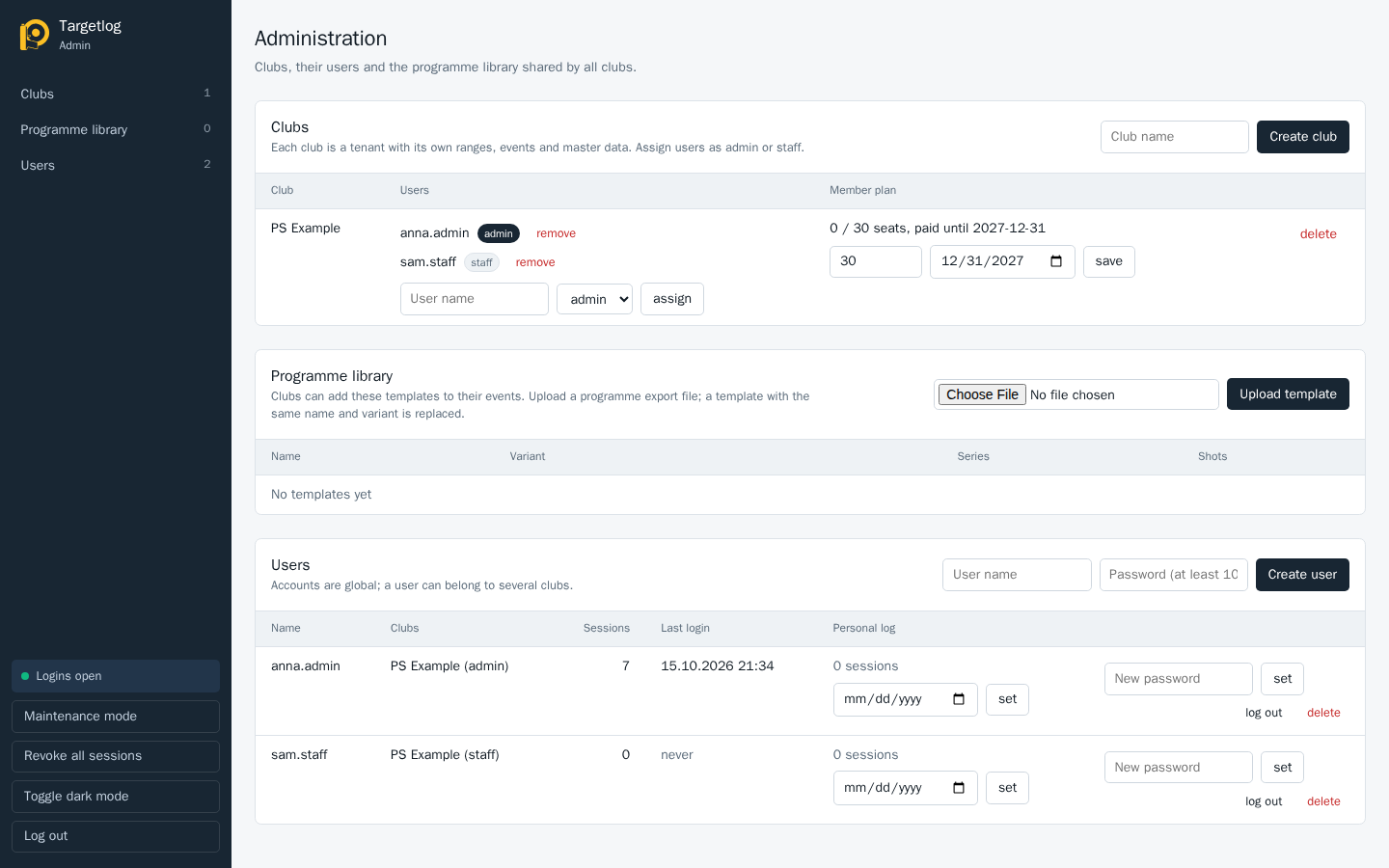
Task: Set personal log date for sam.staff
Action: [x=1007, y=788]
